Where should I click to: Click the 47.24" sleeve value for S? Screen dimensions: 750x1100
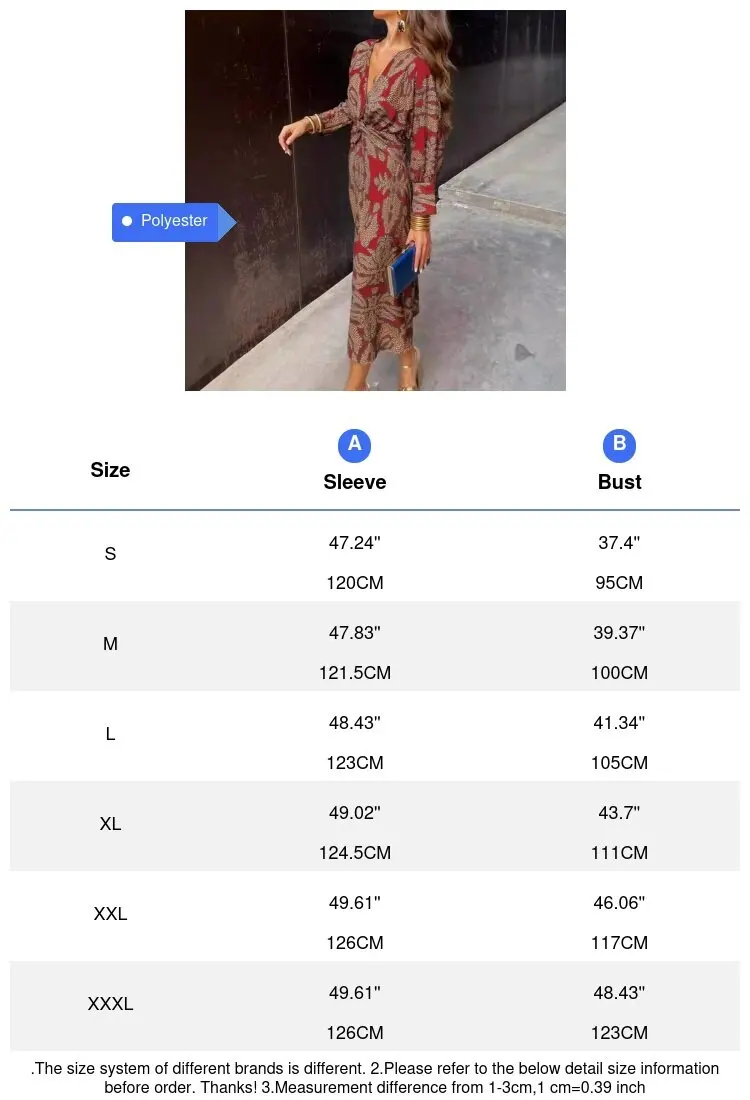click(x=354, y=542)
